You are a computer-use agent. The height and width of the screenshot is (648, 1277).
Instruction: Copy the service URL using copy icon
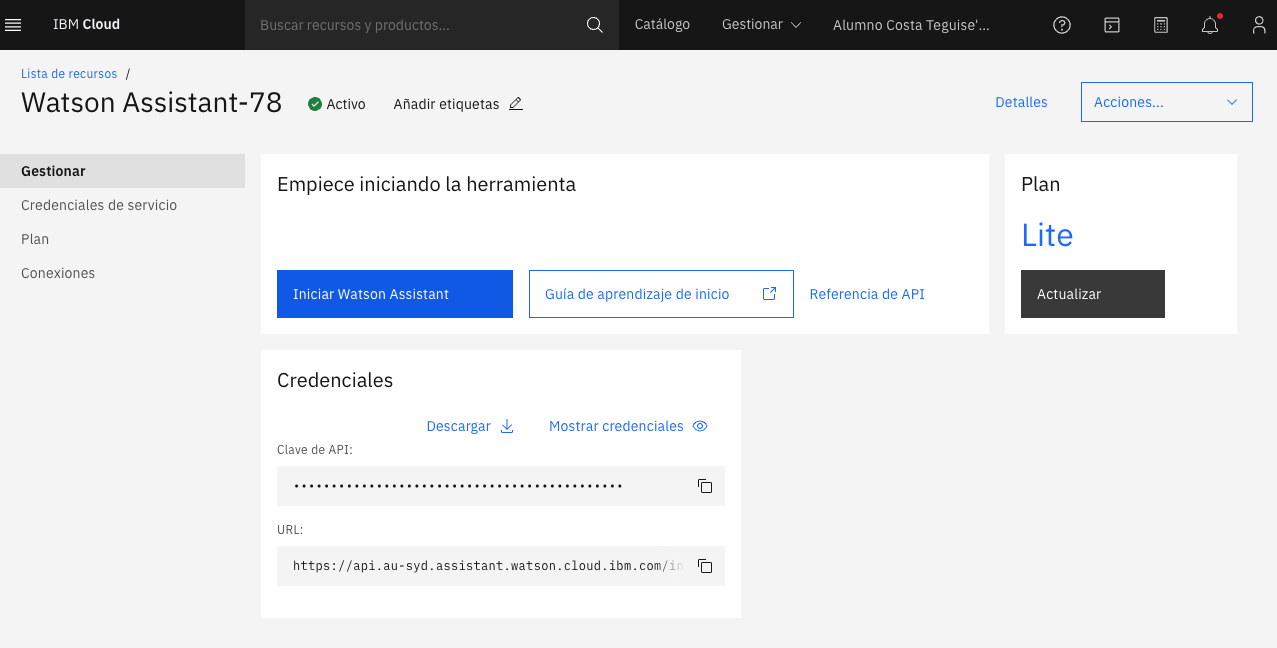tap(705, 566)
